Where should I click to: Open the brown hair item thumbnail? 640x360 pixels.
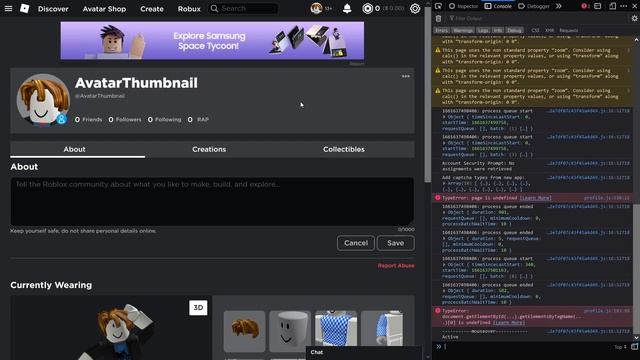244,331
